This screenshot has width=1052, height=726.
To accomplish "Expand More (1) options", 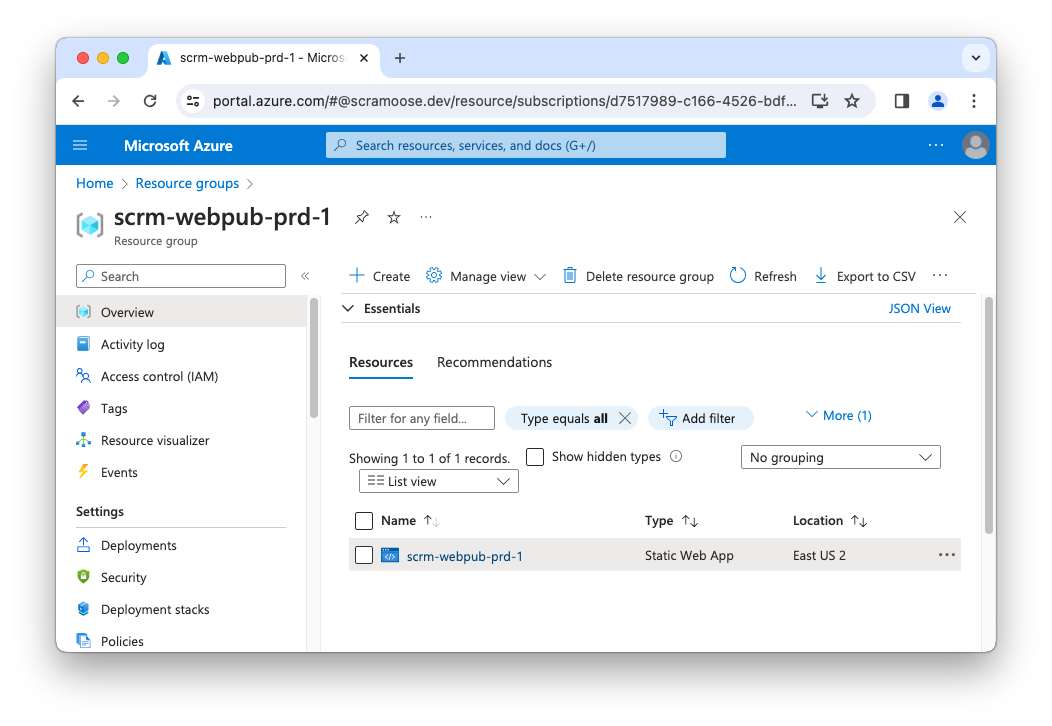I will pyautogui.click(x=839, y=415).
